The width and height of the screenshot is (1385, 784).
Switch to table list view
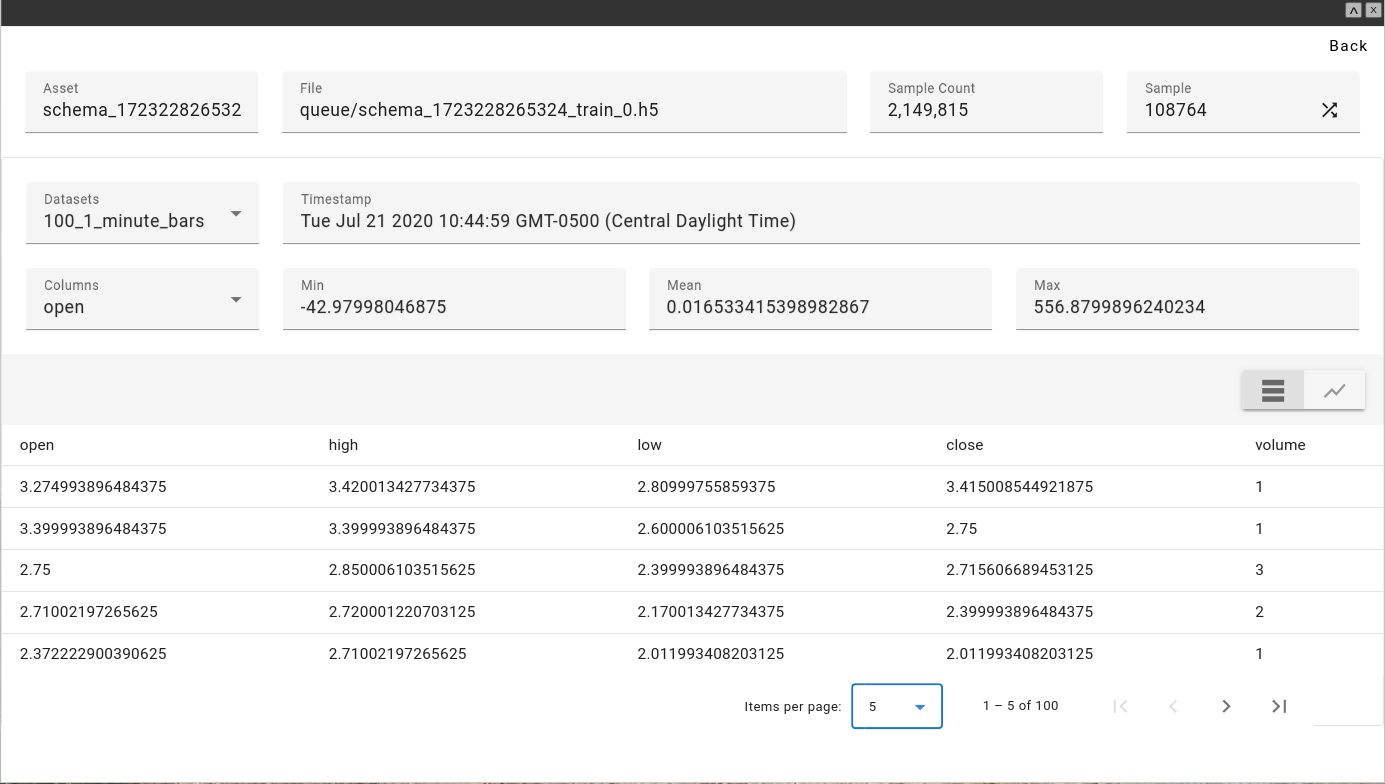pos(1272,391)
